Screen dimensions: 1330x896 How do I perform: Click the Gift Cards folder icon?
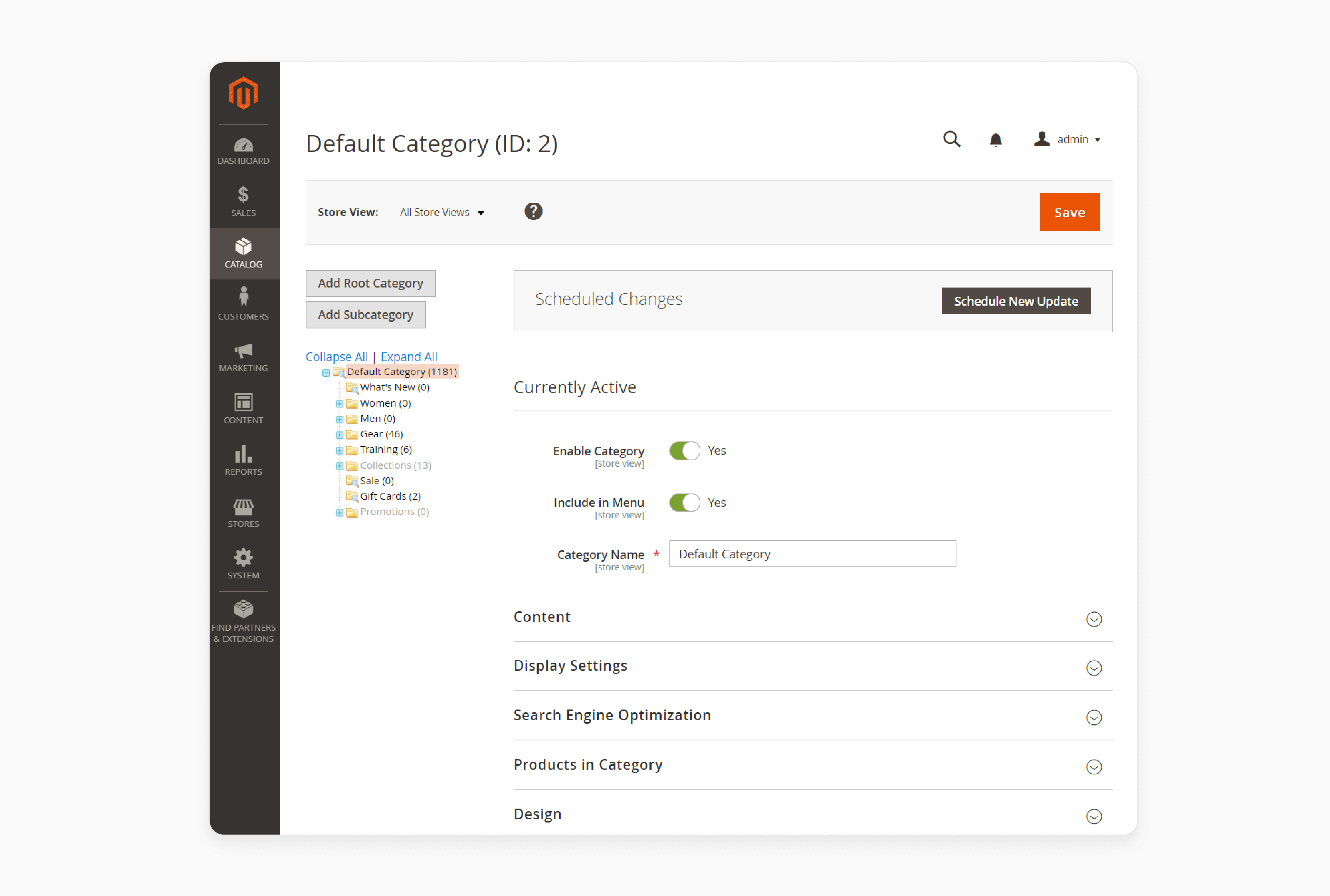tap(352, 496)
